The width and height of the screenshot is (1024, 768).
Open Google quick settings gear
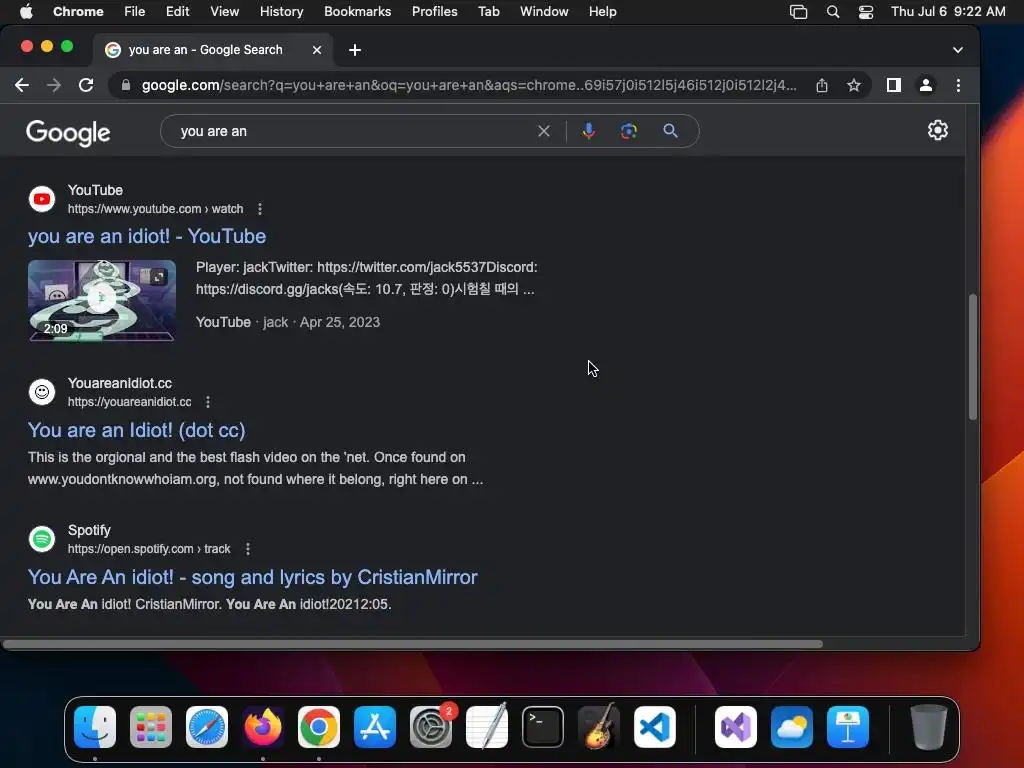(x=938, y=130)
